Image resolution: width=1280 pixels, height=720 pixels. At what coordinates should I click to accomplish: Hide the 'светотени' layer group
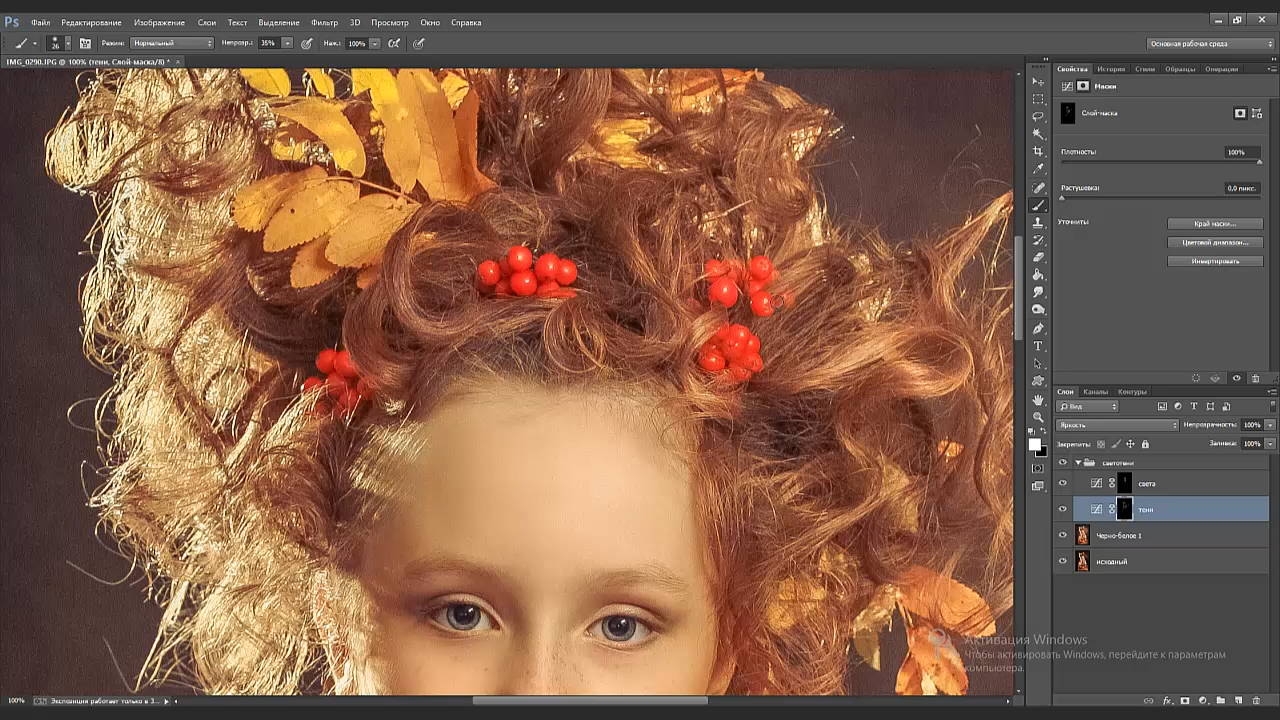[x=1063, y=462]
